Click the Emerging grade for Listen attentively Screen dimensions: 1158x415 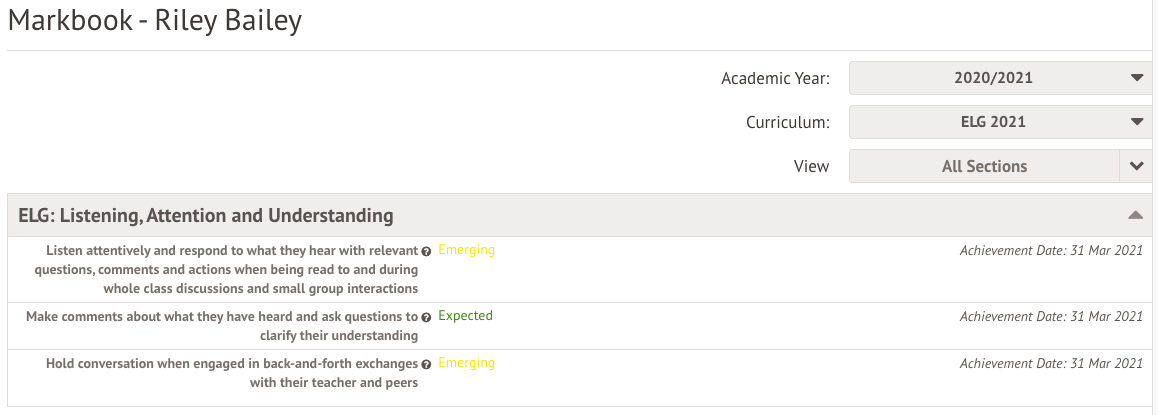[x=466, y=250]
